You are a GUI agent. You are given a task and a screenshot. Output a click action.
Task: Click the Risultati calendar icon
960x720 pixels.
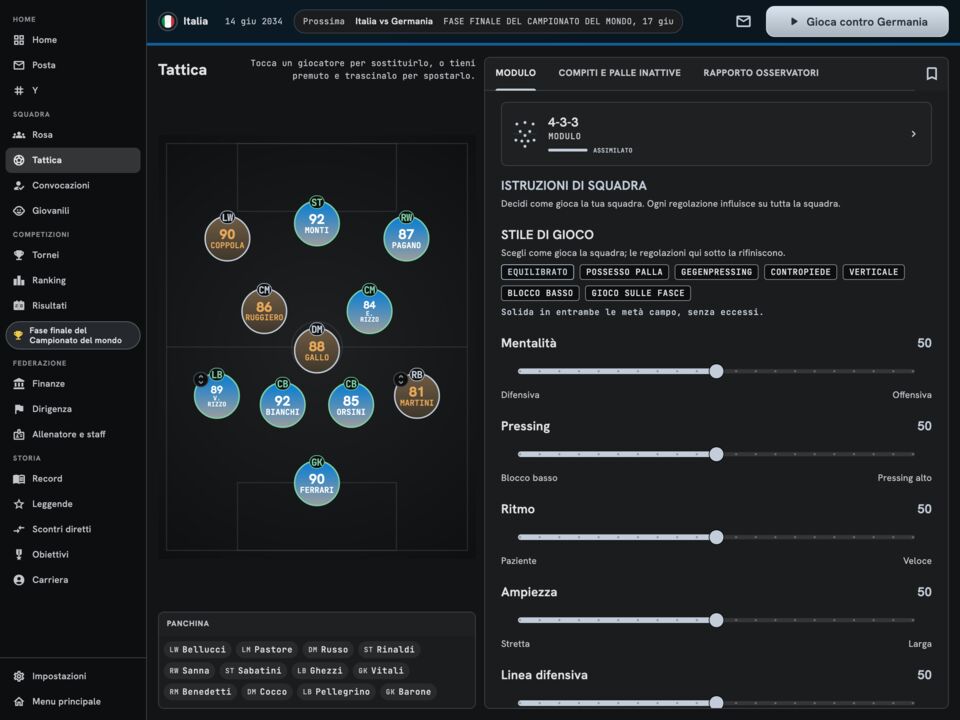19,306
